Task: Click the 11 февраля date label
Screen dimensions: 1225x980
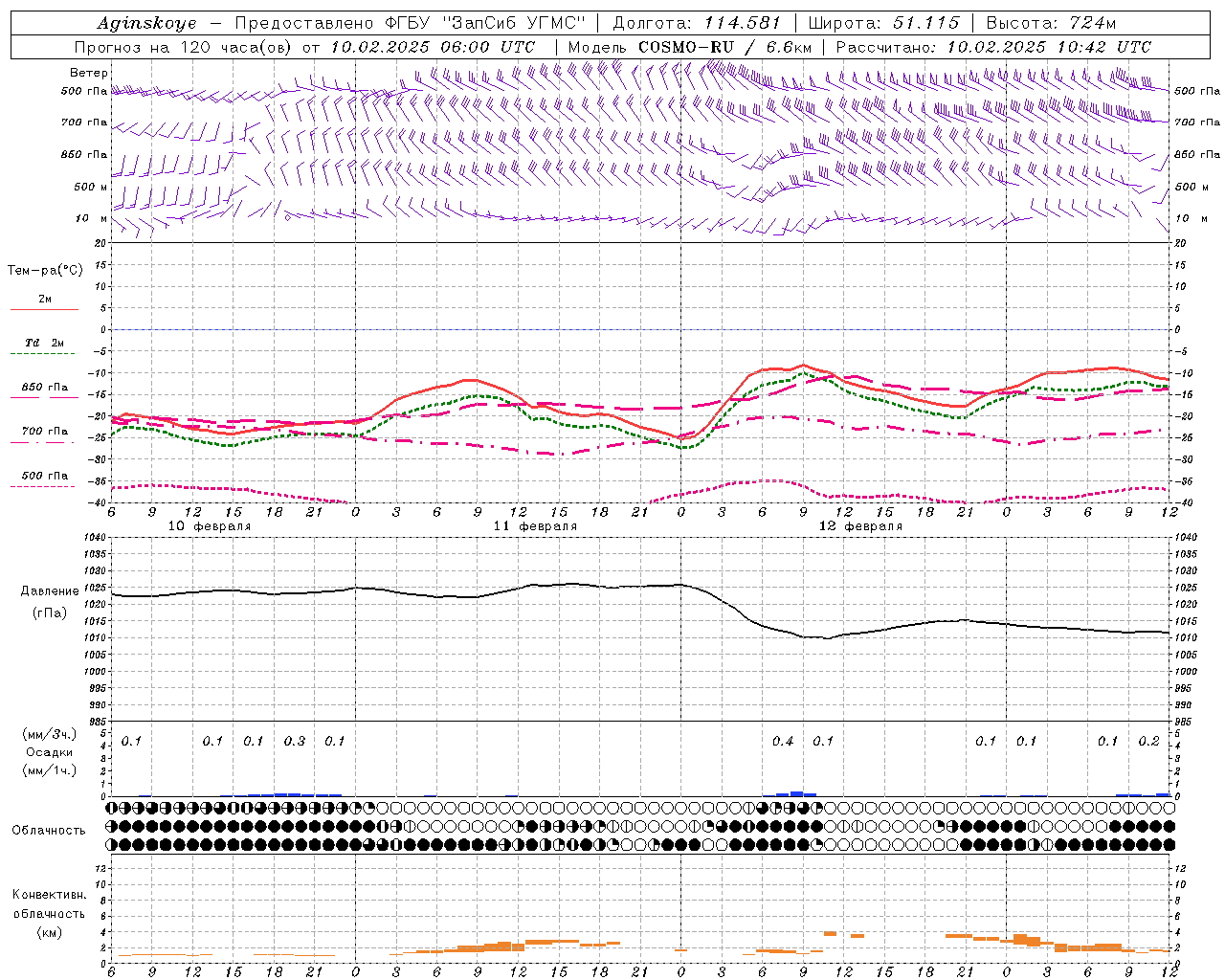Action: (x=535, y=526)
